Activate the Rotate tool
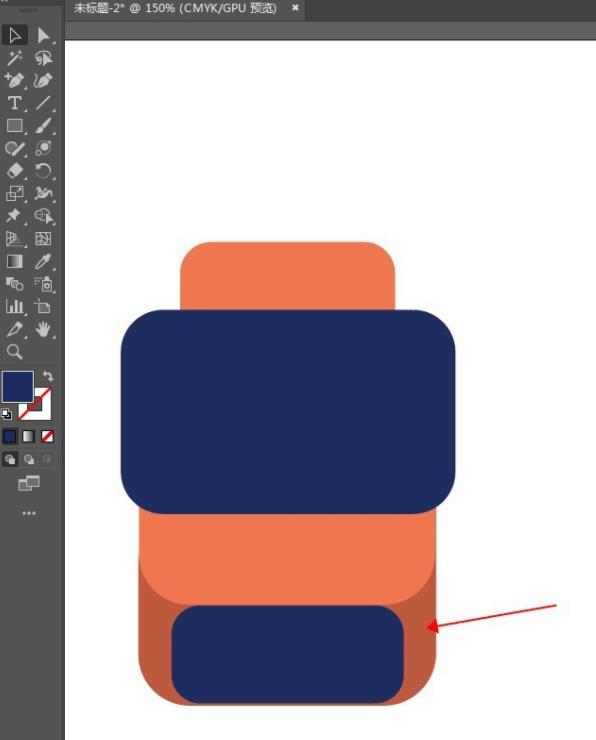Screen dimensions: 596x740 point(43,170)
